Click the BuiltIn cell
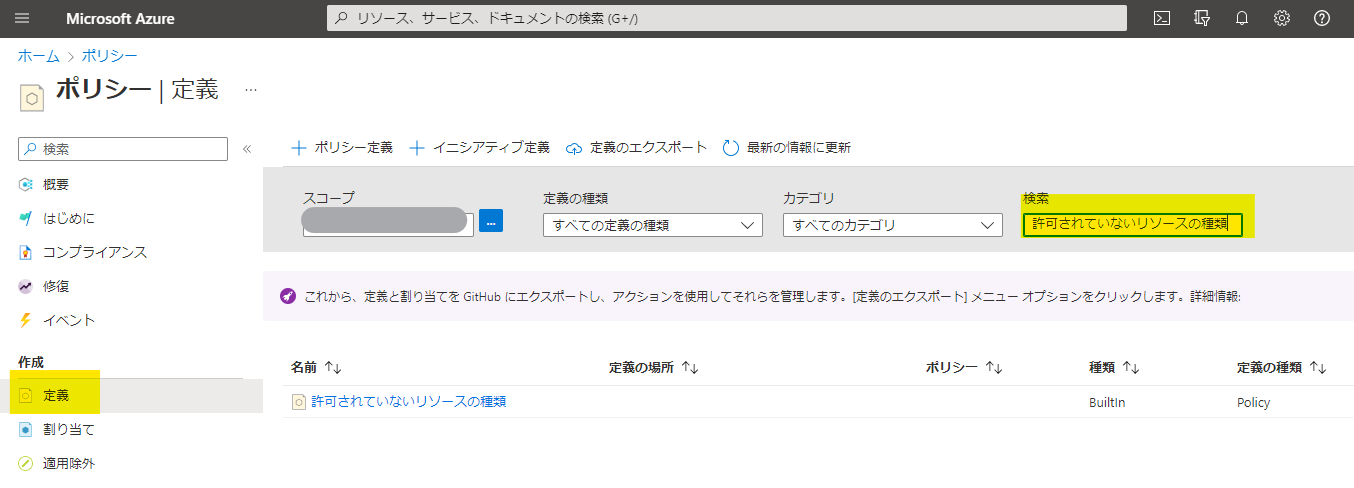Screen dimensions: 1354x488 [1107, 402]
